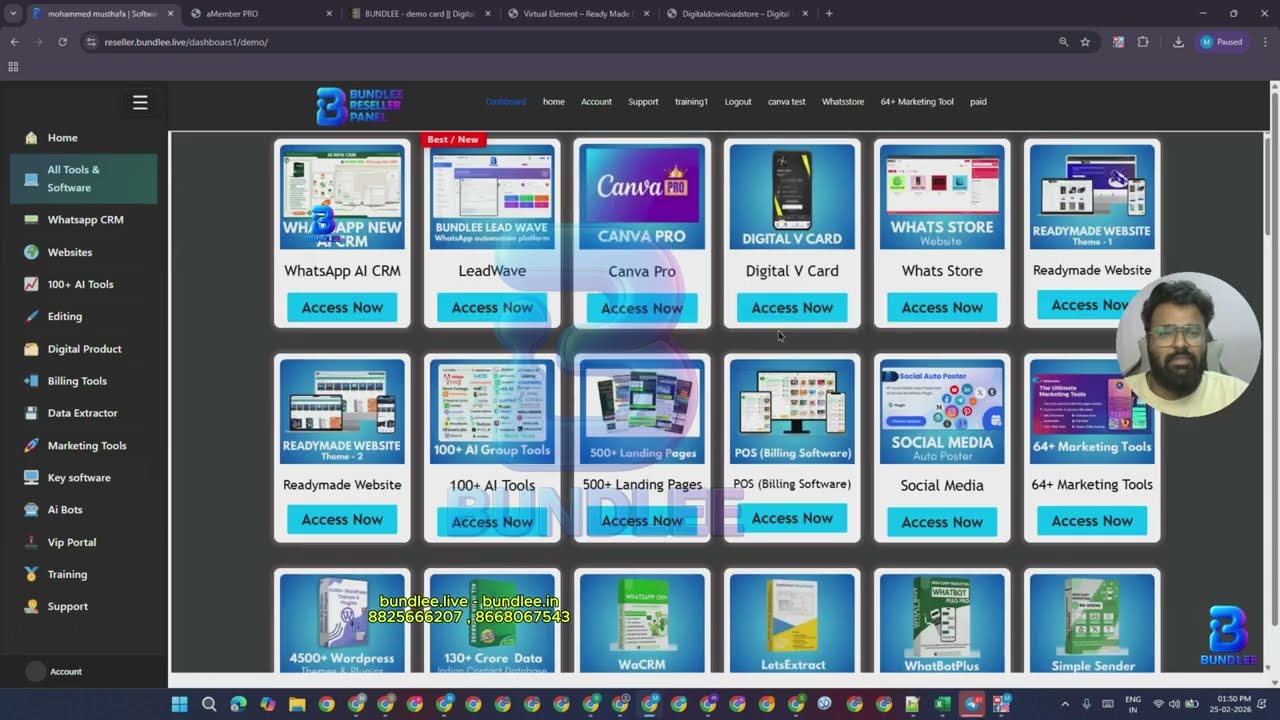Image resolution: width=1280 pixels, height=720 pixels.
Task: Click the Websites globe icon
Action: (31, 252)
